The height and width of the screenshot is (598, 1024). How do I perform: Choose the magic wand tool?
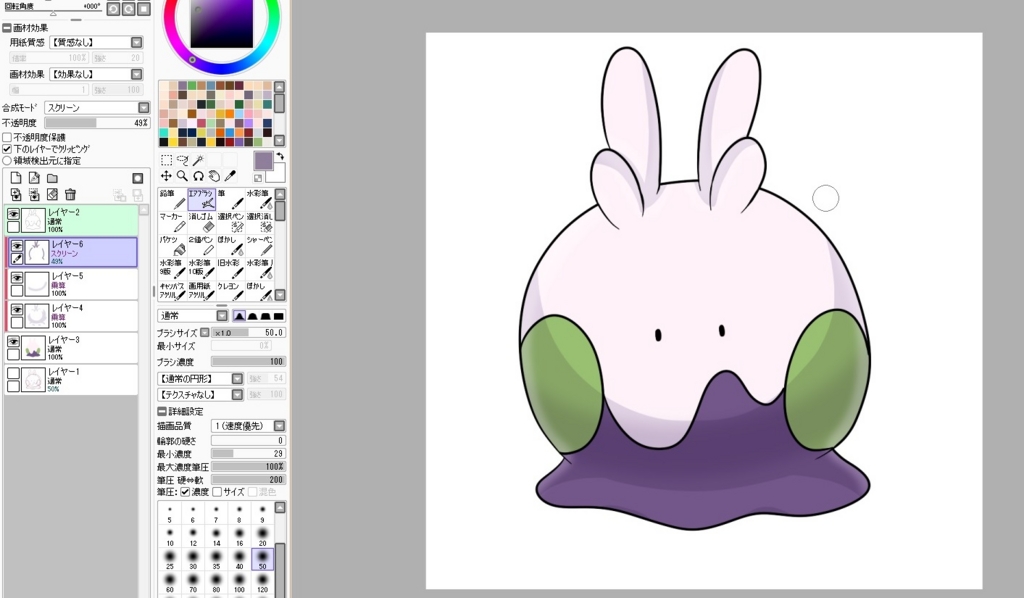point(199,160)
